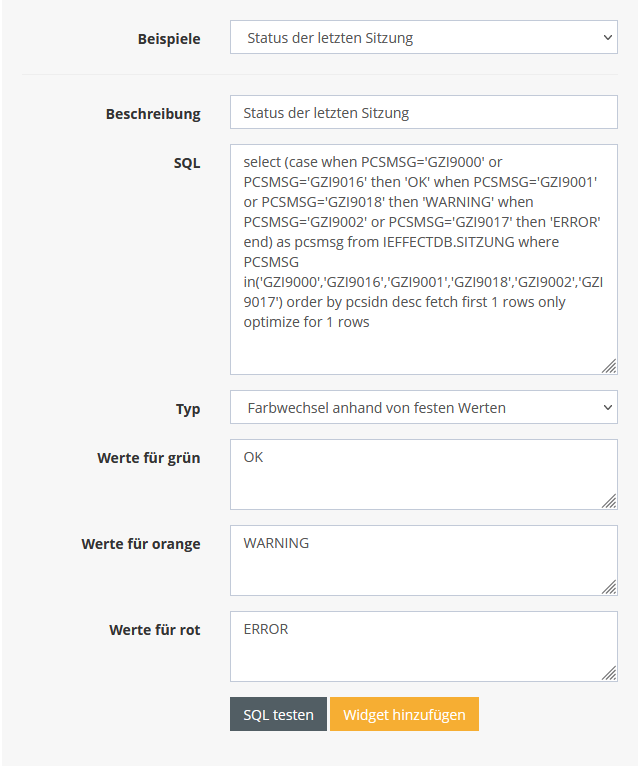Focus the SQL query text area
The height and width of the screenshot is (768, 639).
pyautogui.click(x=423, y=259)
